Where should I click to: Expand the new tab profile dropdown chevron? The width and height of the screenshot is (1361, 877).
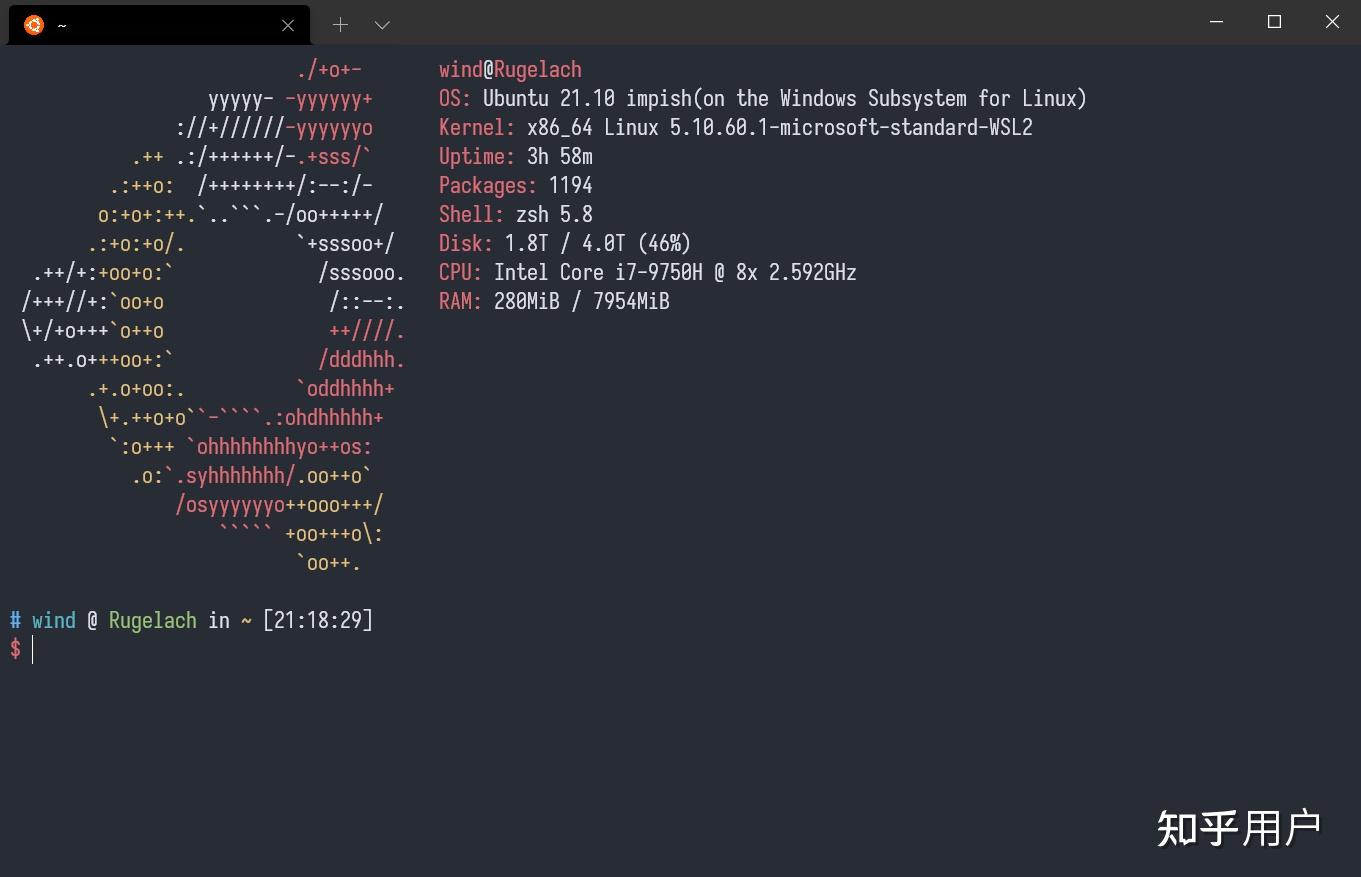pyautogui.click(x=382, y=25)
